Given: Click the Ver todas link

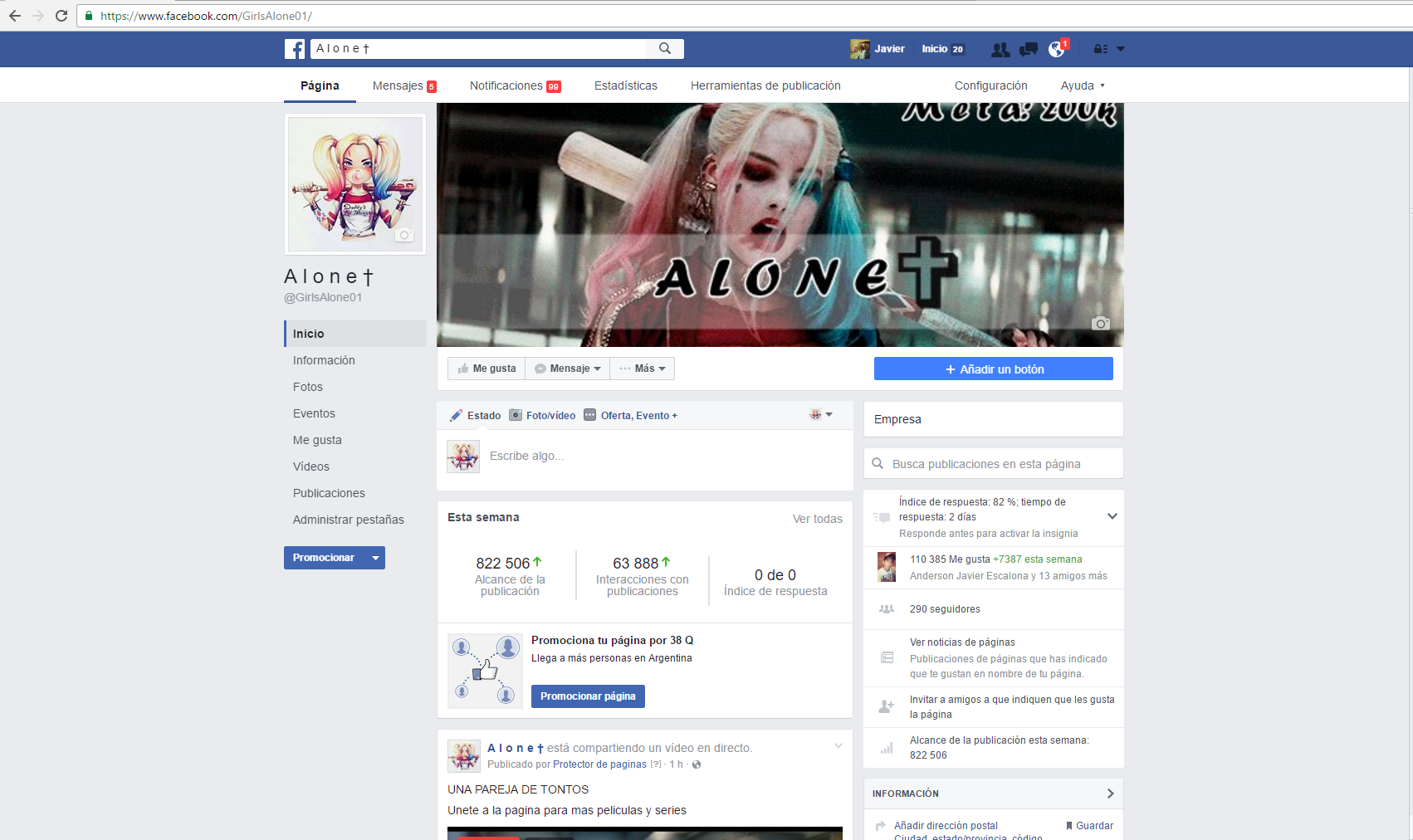Looking at the screenshot, I should pos(818,519).
